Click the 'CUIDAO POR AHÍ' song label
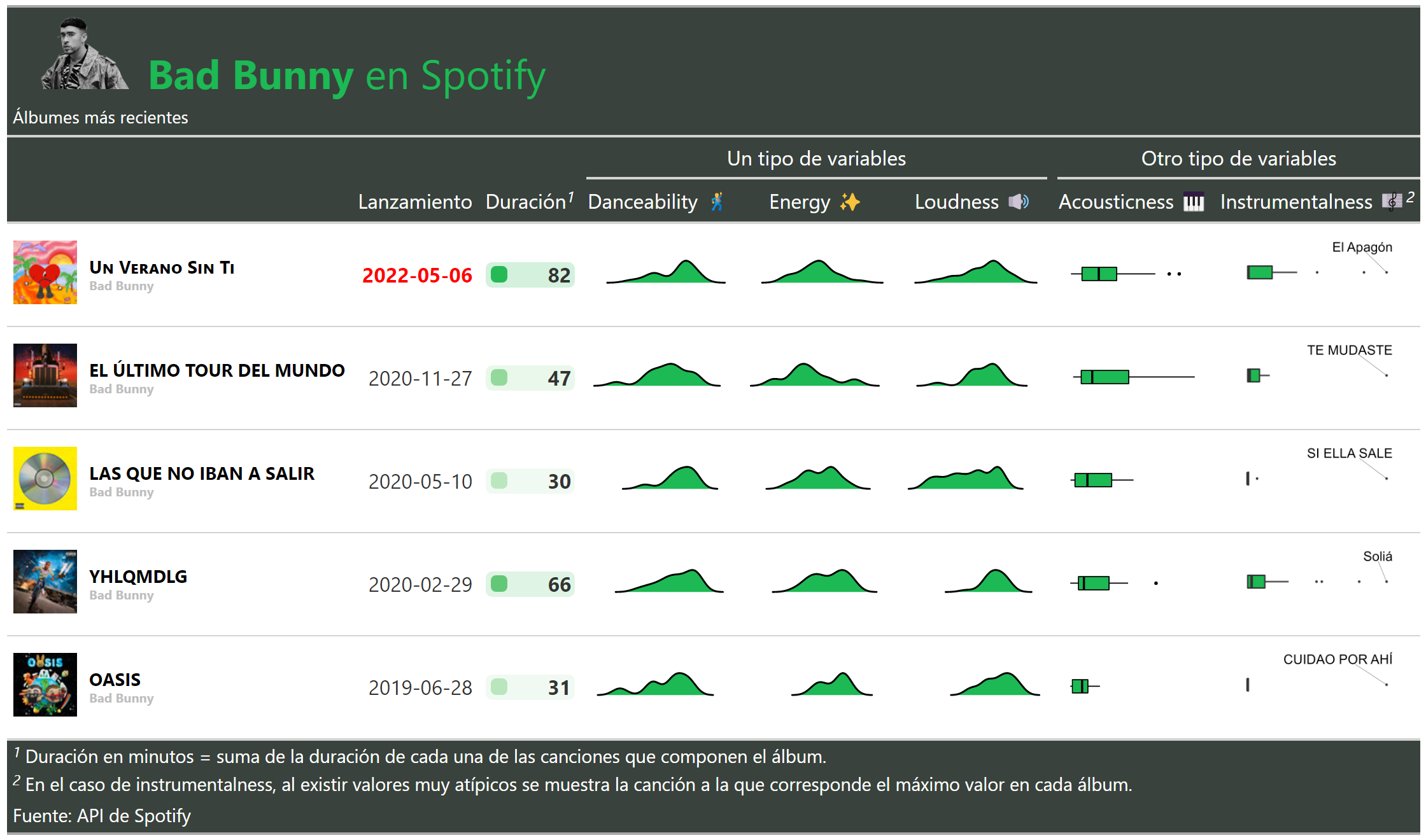The width and height of the screenshot is (1426, 840). click(1338, 659)
